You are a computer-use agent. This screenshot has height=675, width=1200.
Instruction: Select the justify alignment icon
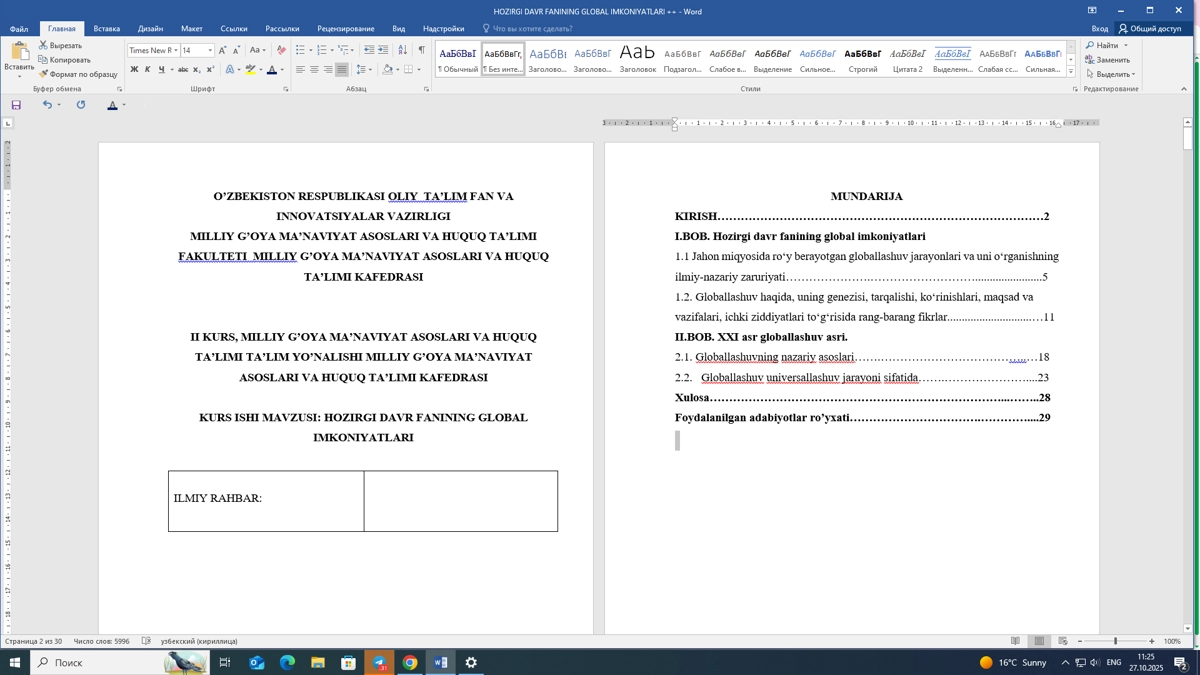341,70
